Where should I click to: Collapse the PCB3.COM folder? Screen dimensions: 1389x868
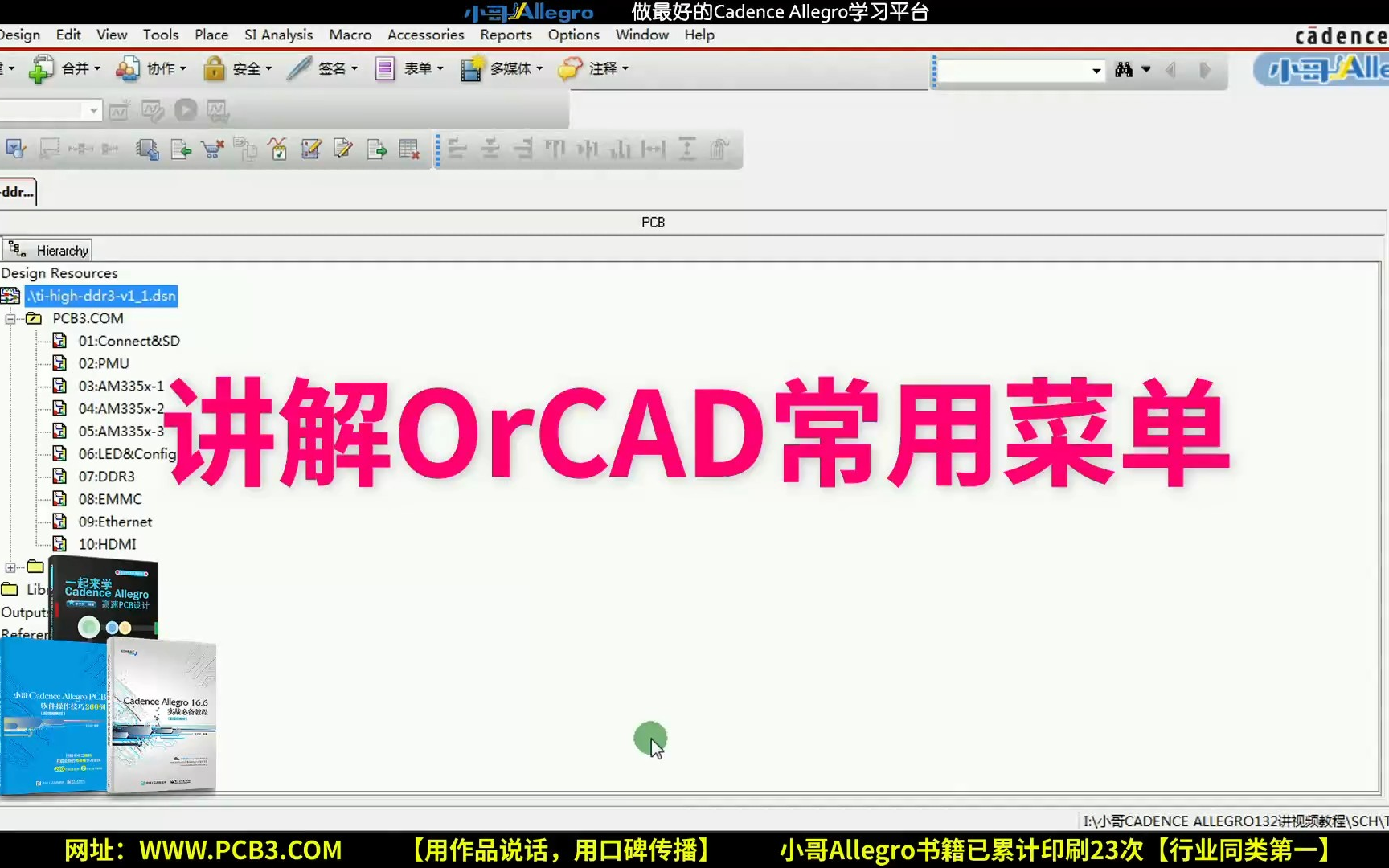(10, 319)
